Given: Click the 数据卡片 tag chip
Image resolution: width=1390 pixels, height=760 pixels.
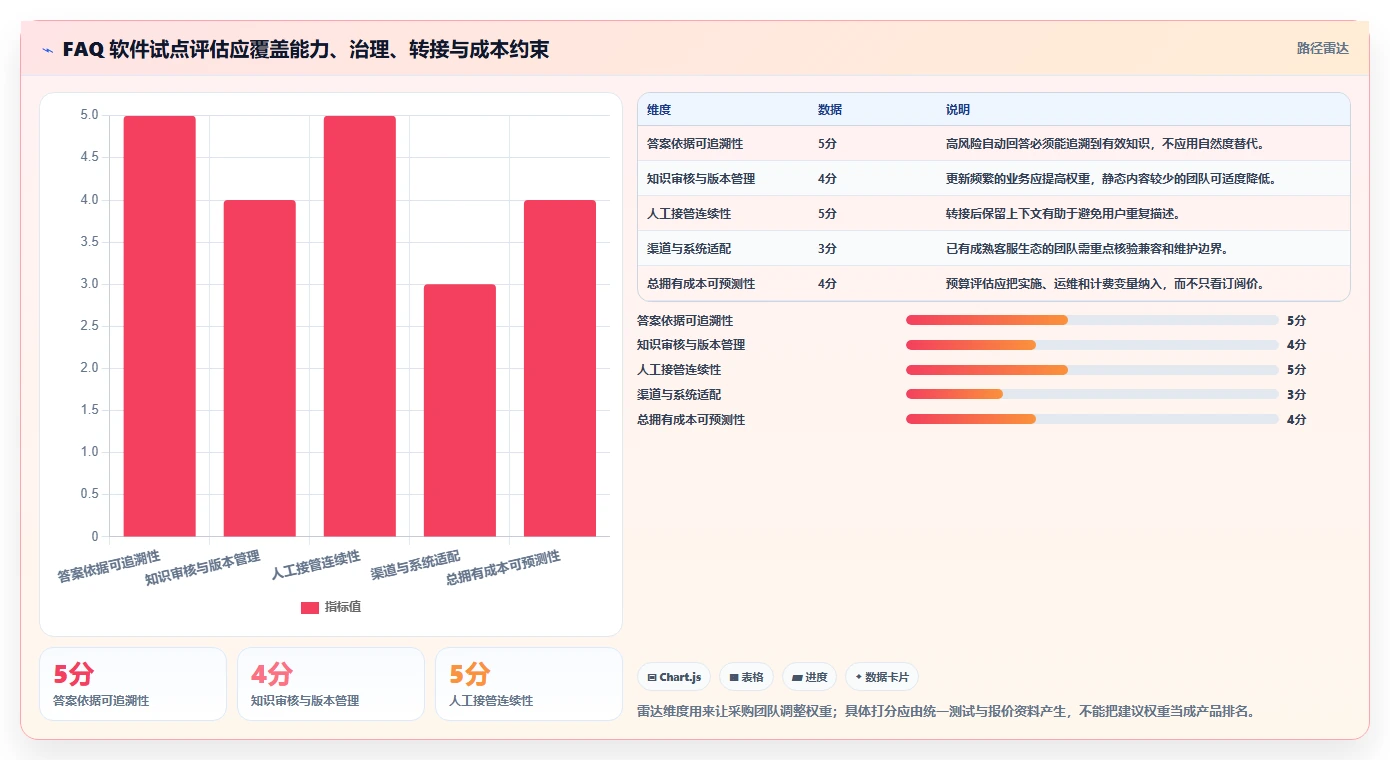Looking at the screenshot, I should [882, 677].
